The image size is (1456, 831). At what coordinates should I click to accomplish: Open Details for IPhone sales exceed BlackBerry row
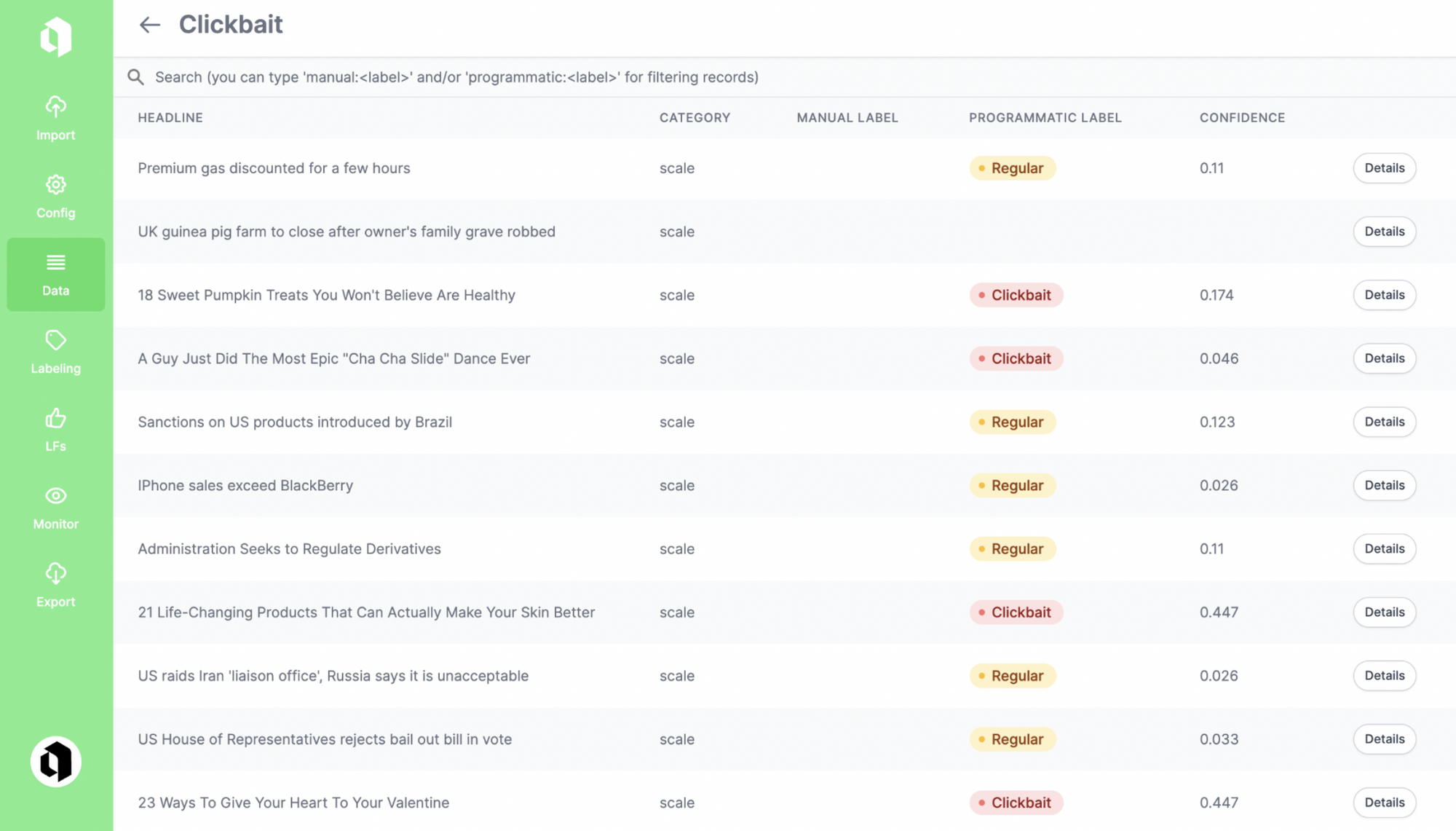(1385, 485)
